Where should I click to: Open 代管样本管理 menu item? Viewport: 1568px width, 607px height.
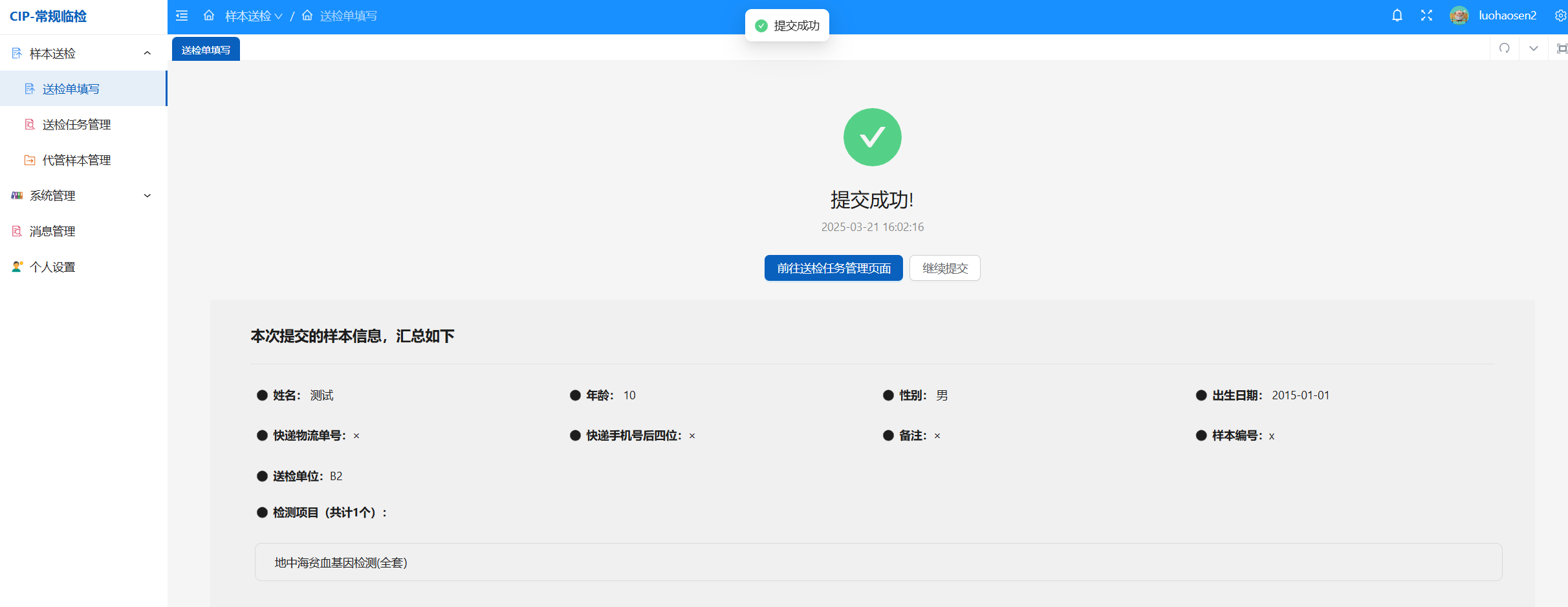click(x=76, y=160)
